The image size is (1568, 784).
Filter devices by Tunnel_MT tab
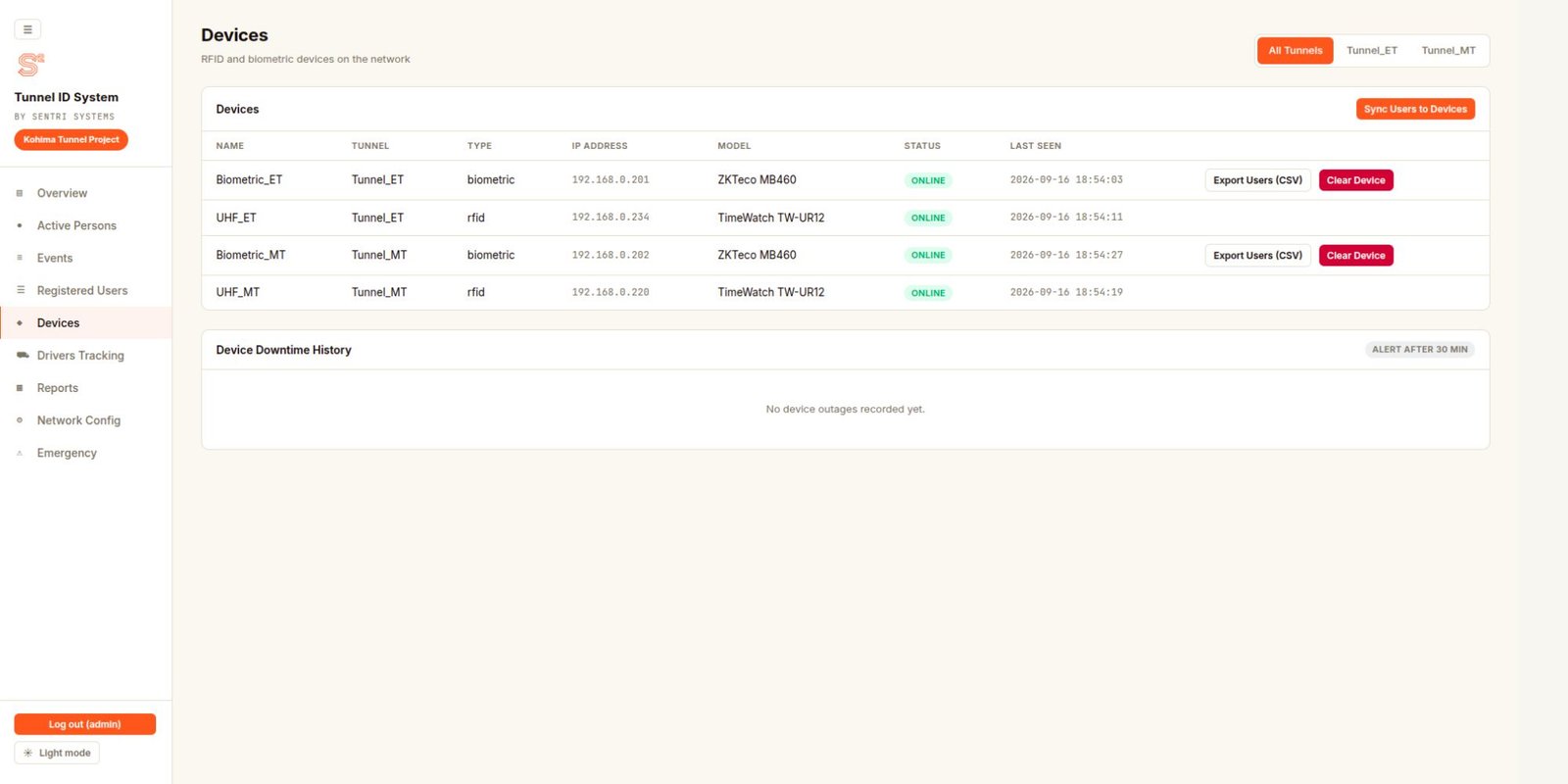[x=1448, y=51]
